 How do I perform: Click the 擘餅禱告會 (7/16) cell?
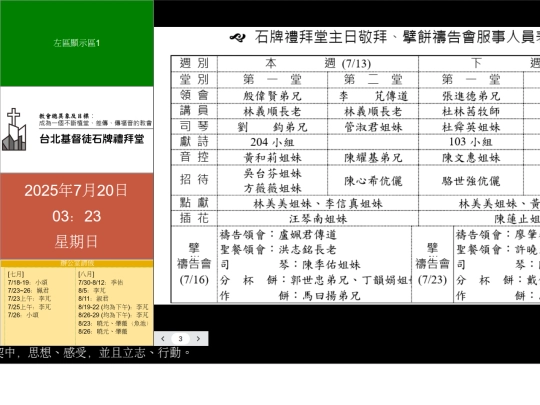click(194, 264)
